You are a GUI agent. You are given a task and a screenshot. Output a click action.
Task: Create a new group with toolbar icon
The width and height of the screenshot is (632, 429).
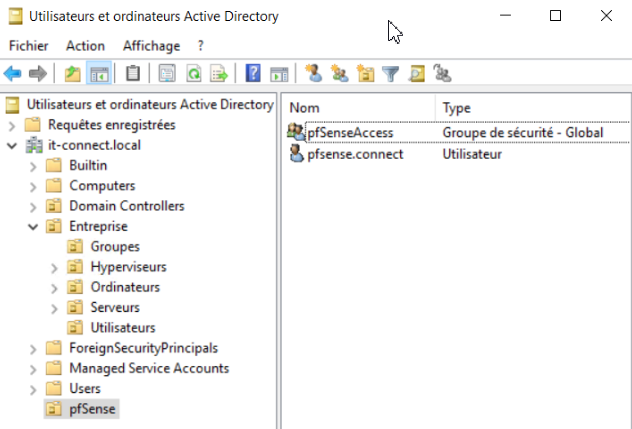click(339, 73)
